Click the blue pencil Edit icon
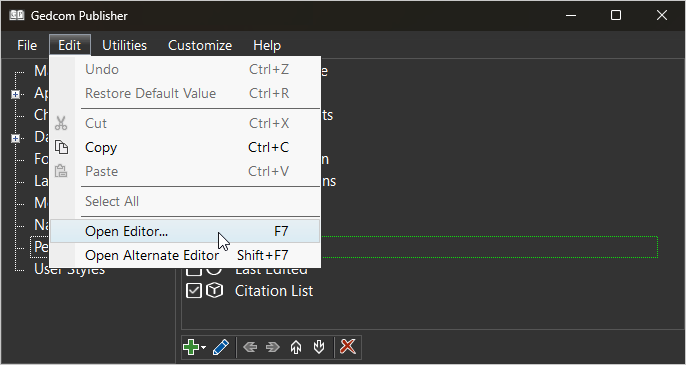 point(221,347)
